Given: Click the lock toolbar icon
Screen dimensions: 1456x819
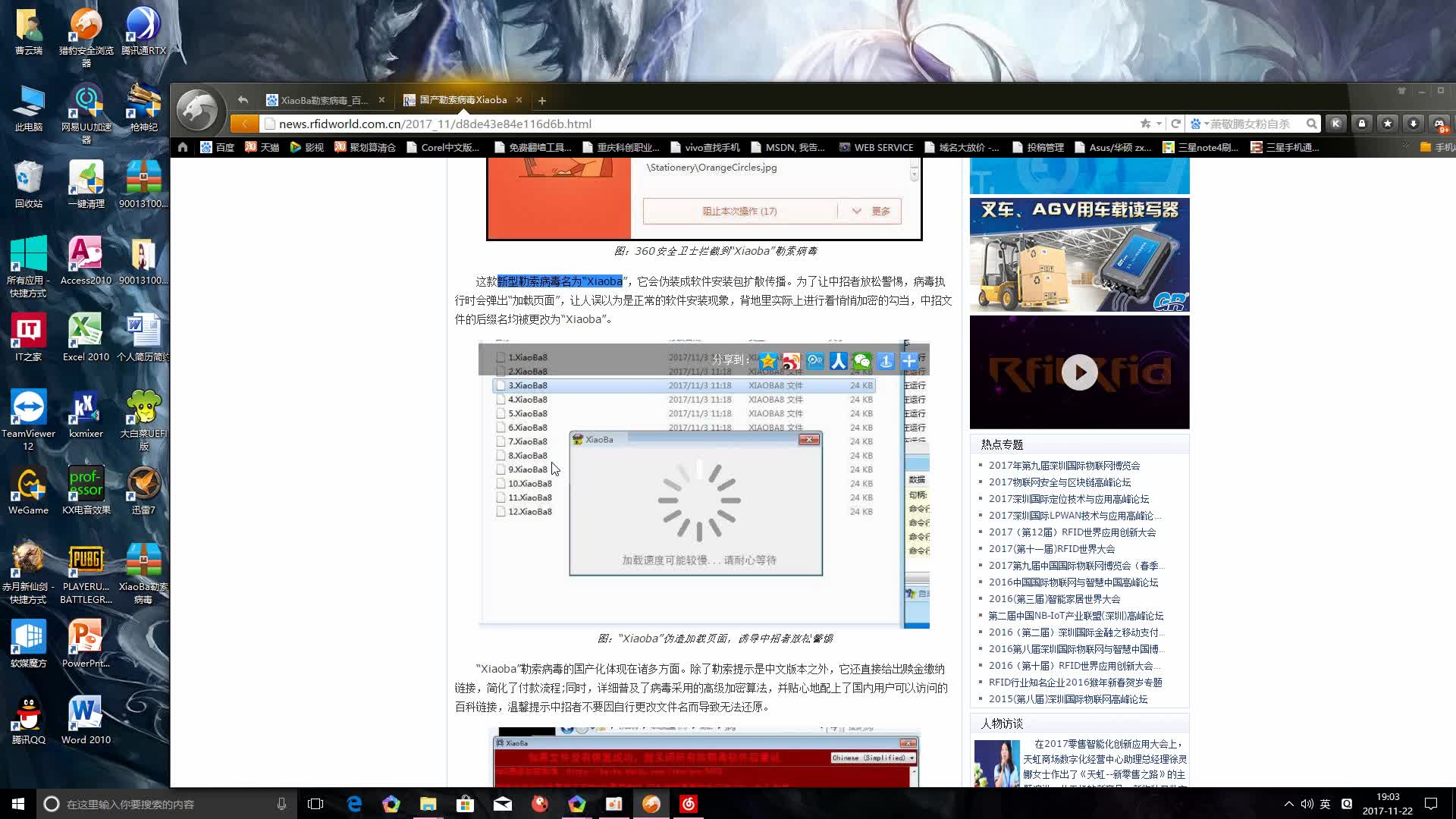Looking at the screenshot, I should [x=1362, y=124].
